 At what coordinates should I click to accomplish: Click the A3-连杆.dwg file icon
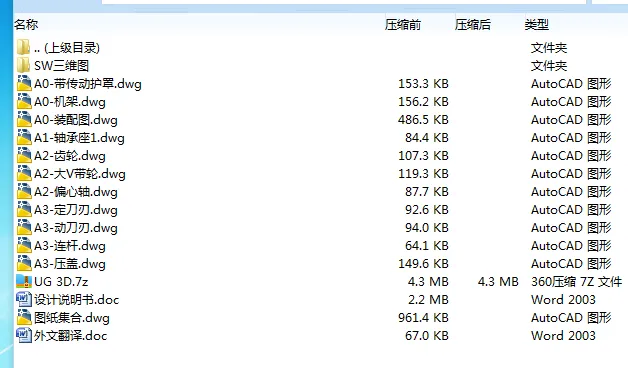(x=24, y=246)
